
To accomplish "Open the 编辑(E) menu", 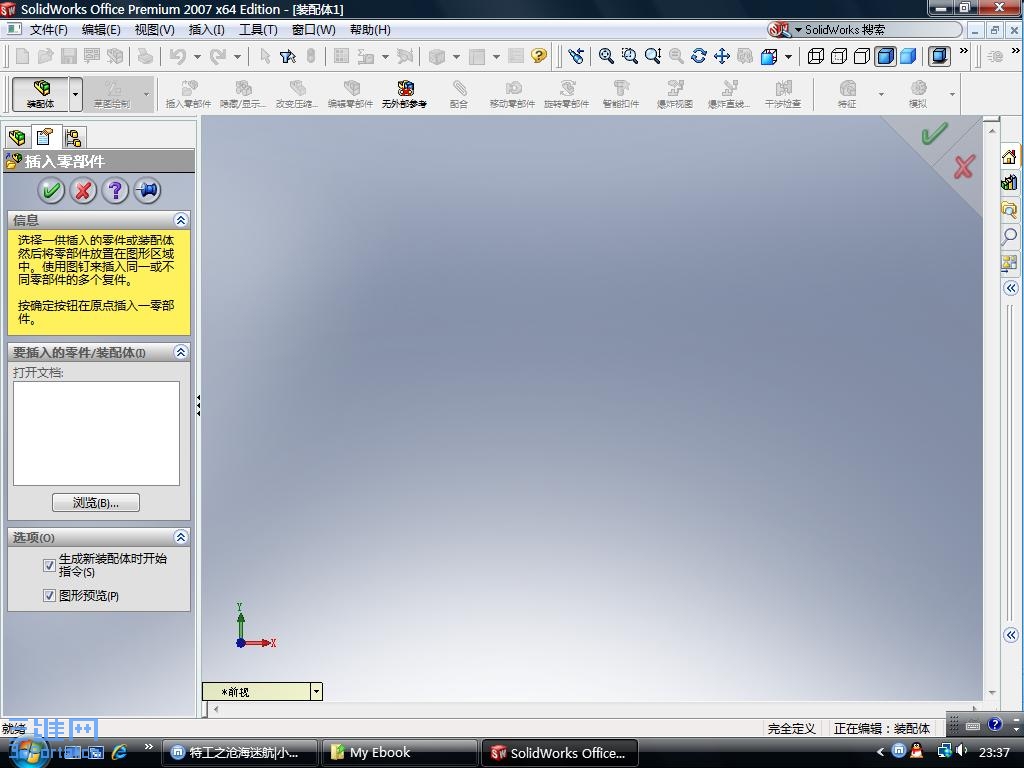I will pyautogui.click(x=101, y=30).
